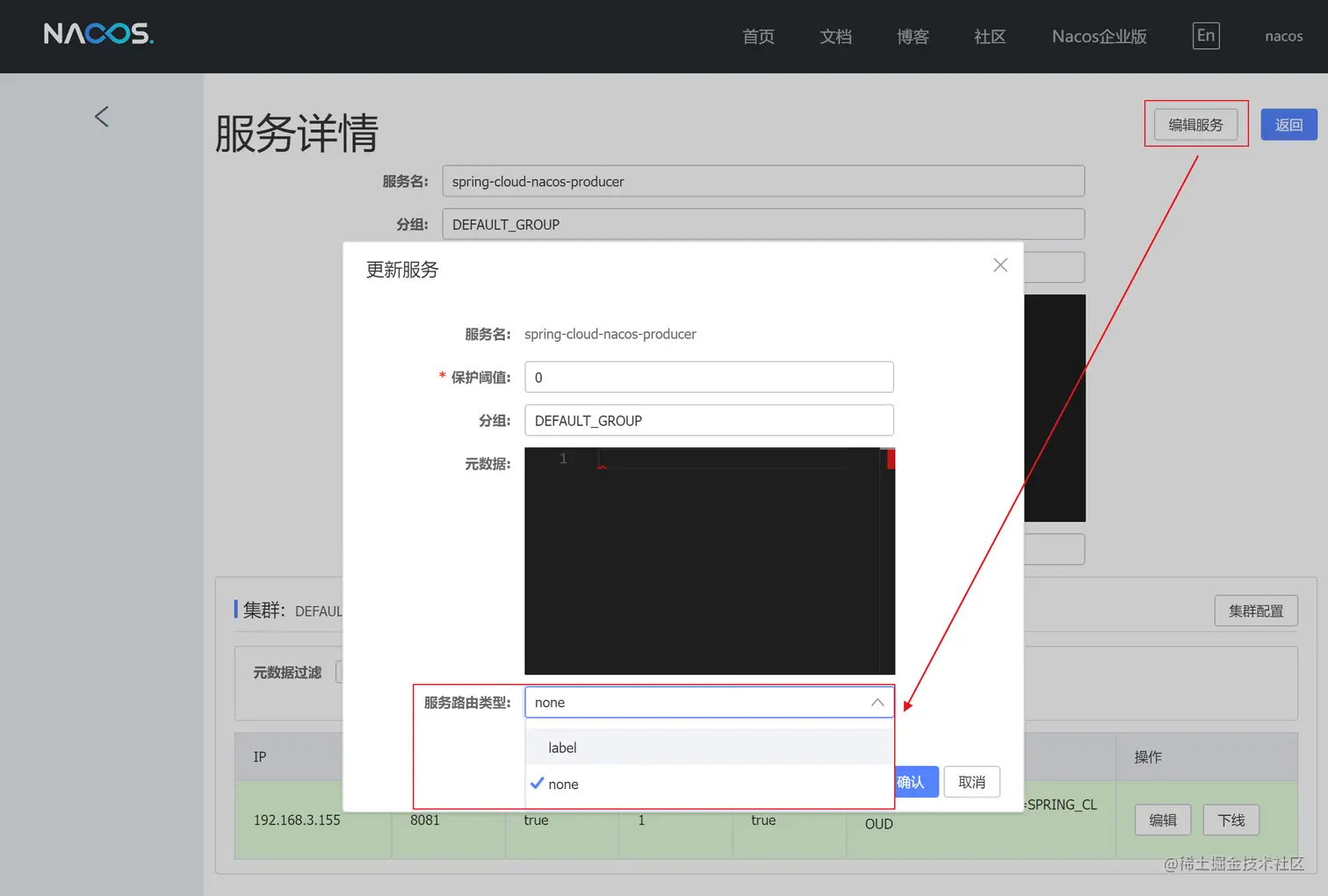Screen dimensions: 1328x896
Task: Cancel the dialog with 取消
Action: click(971, 782)
